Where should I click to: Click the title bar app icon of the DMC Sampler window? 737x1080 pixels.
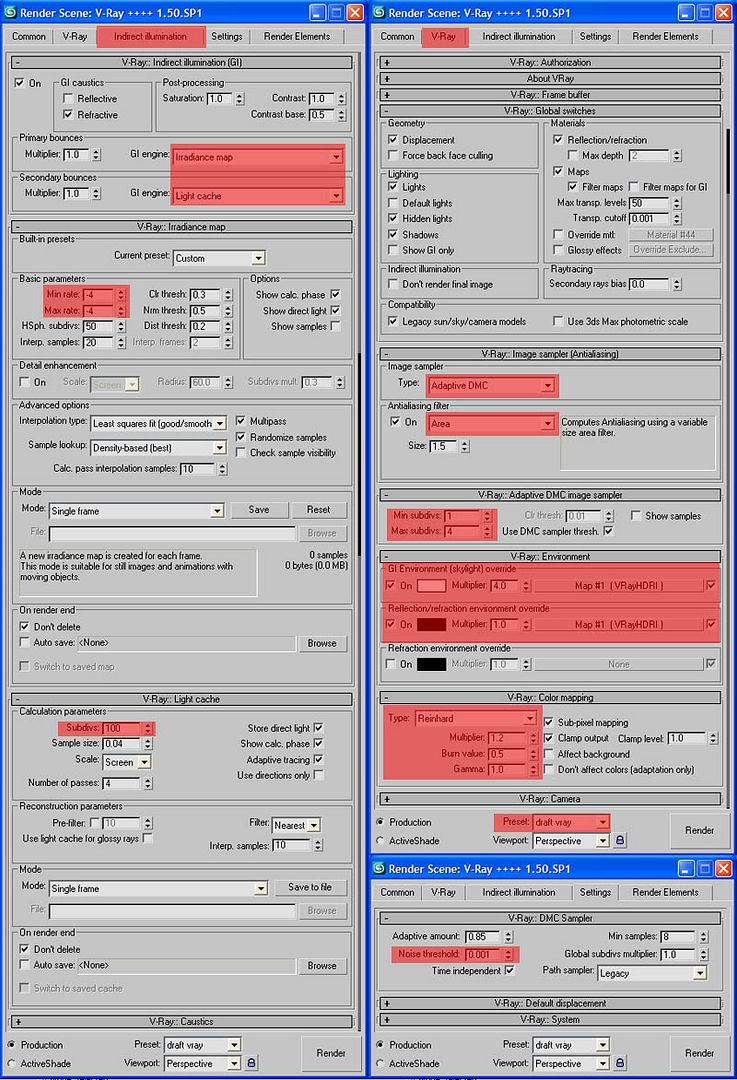379,868
